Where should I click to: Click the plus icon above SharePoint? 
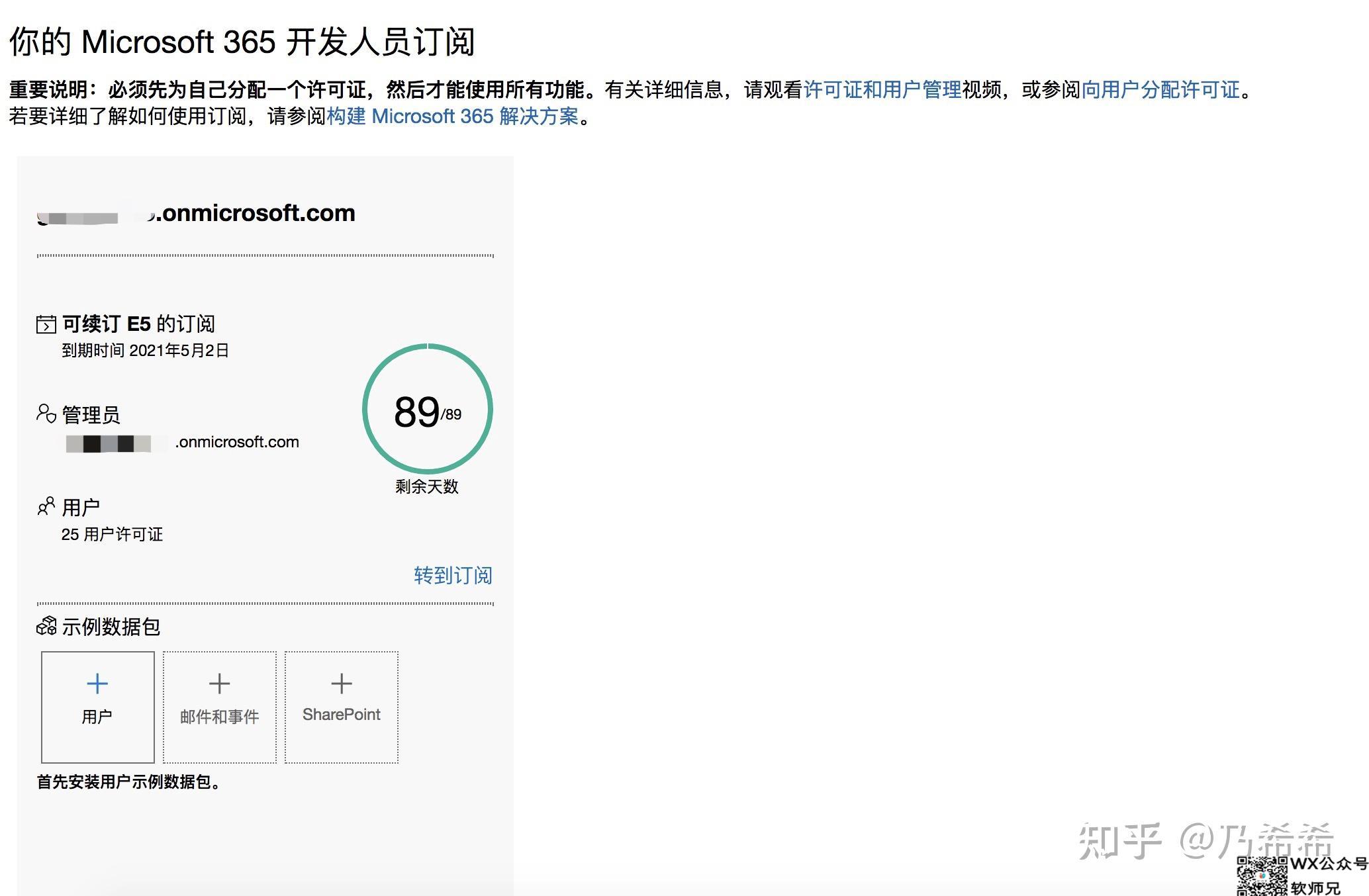(x=342, y=684)
